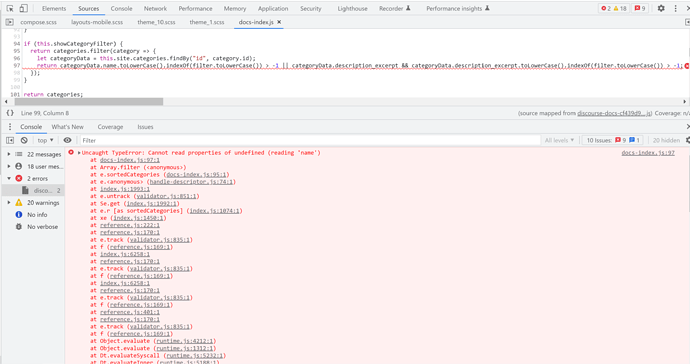Open the Memory panel tab
The height and width of the screenshot is (364, 690).
point(235,8)
